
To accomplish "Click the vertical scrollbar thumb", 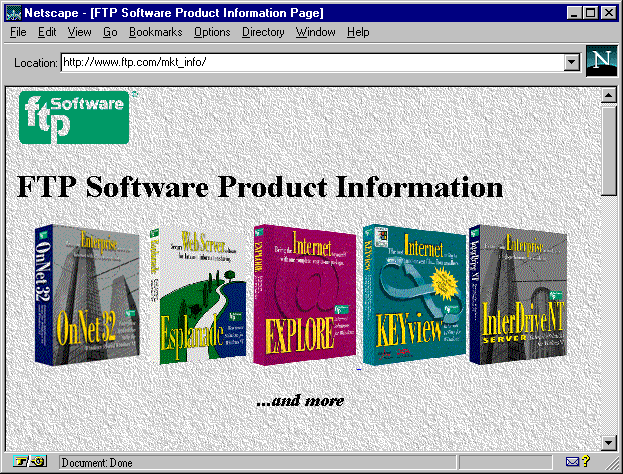I will click(x=609, y=150).
